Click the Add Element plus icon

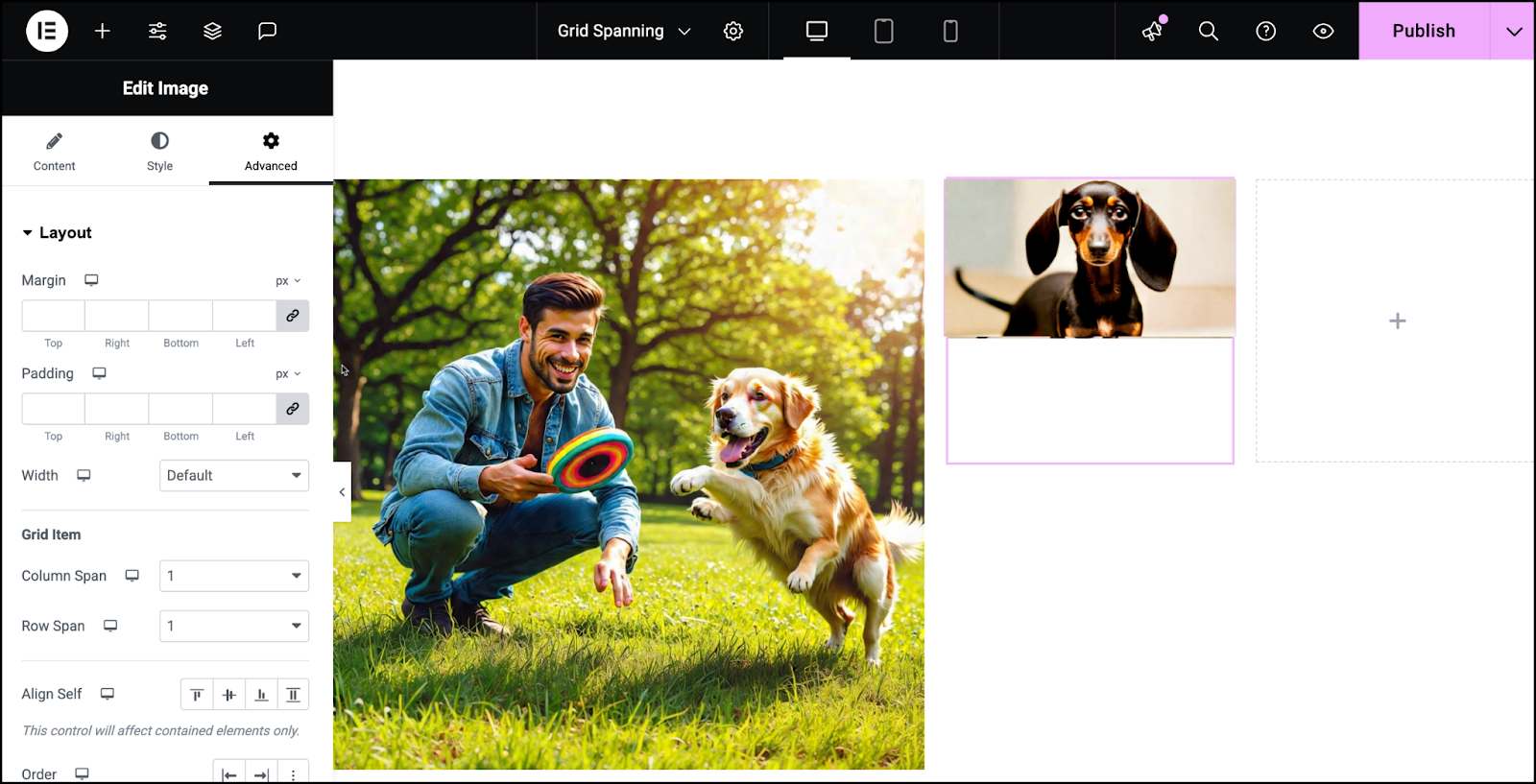click(x=103, y=31)
